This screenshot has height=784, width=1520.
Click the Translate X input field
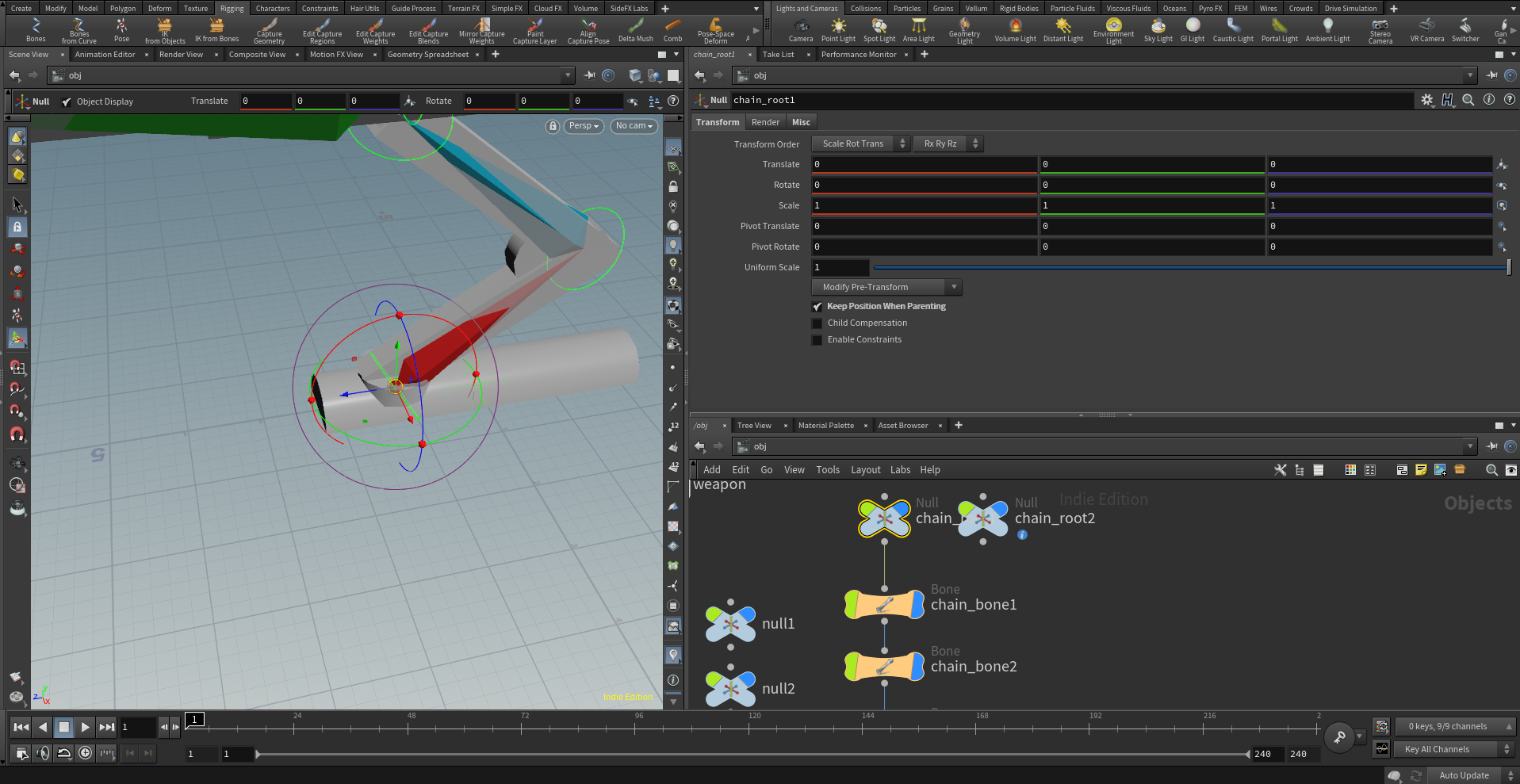point(924,164)
